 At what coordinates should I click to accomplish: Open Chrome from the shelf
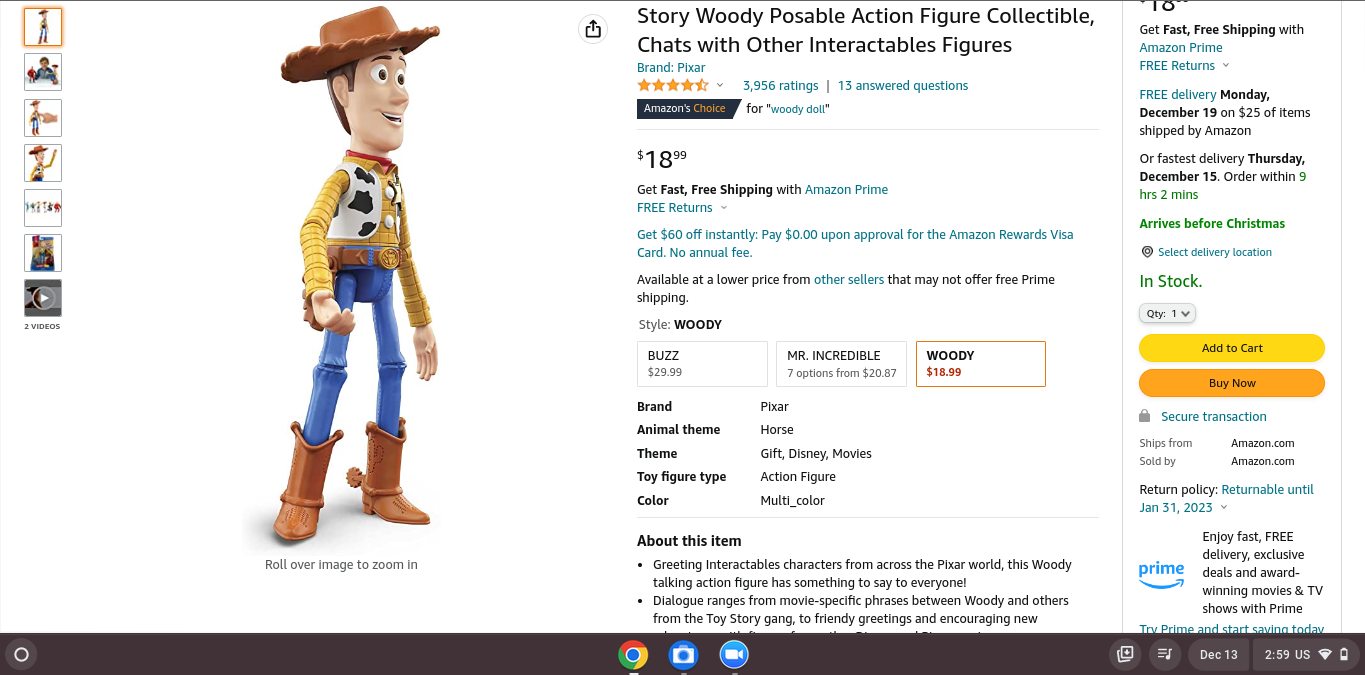[632, 655]
